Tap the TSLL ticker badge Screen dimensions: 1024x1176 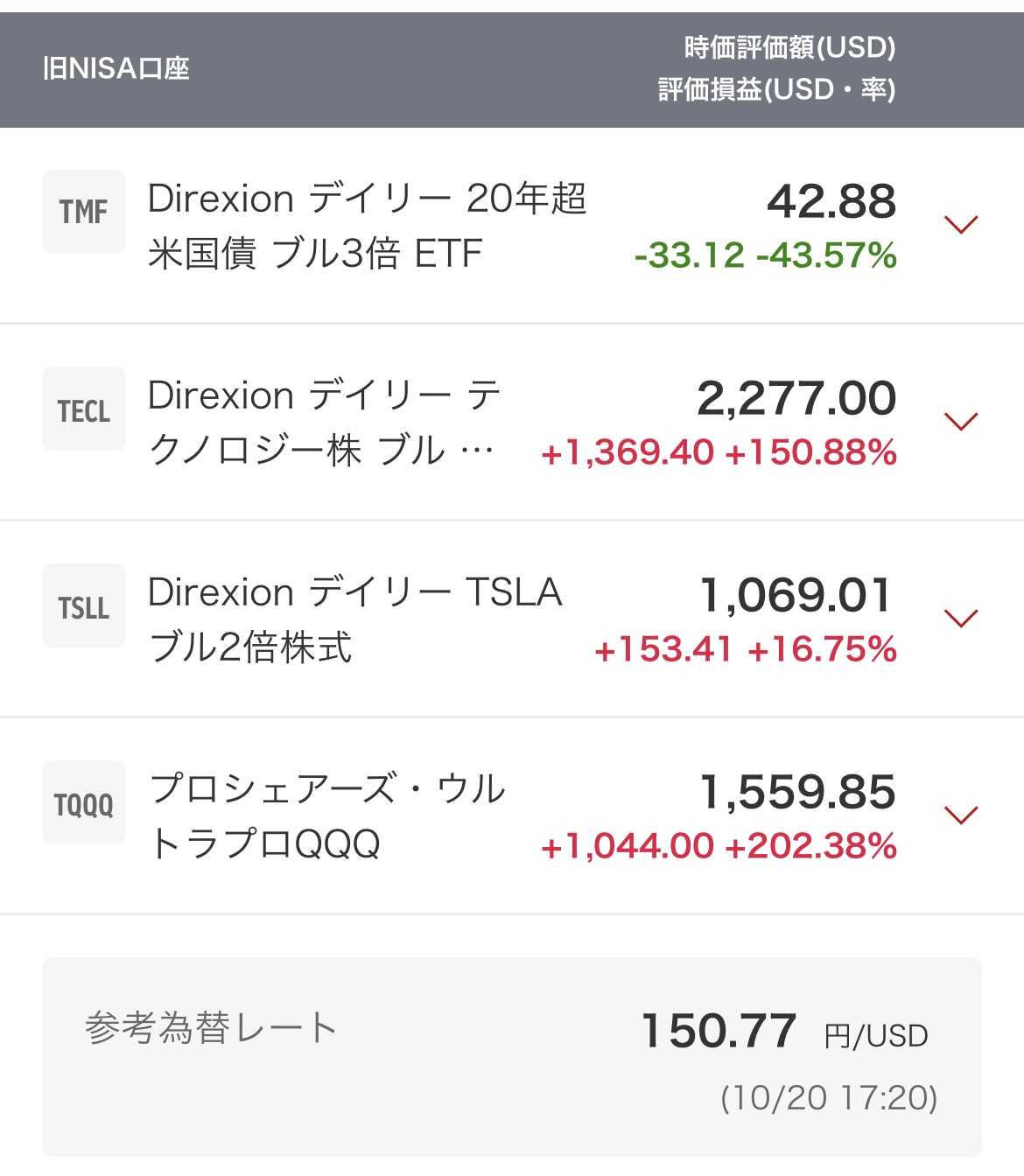(x=84, y=606)
